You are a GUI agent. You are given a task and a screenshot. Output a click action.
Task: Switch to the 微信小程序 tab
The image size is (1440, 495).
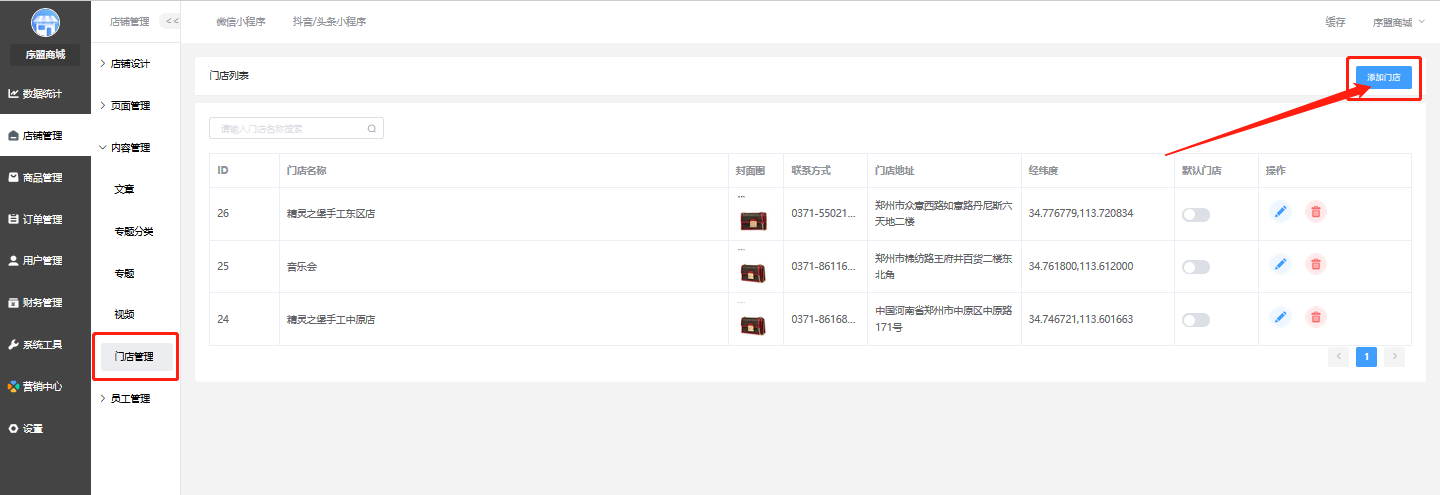241,22
